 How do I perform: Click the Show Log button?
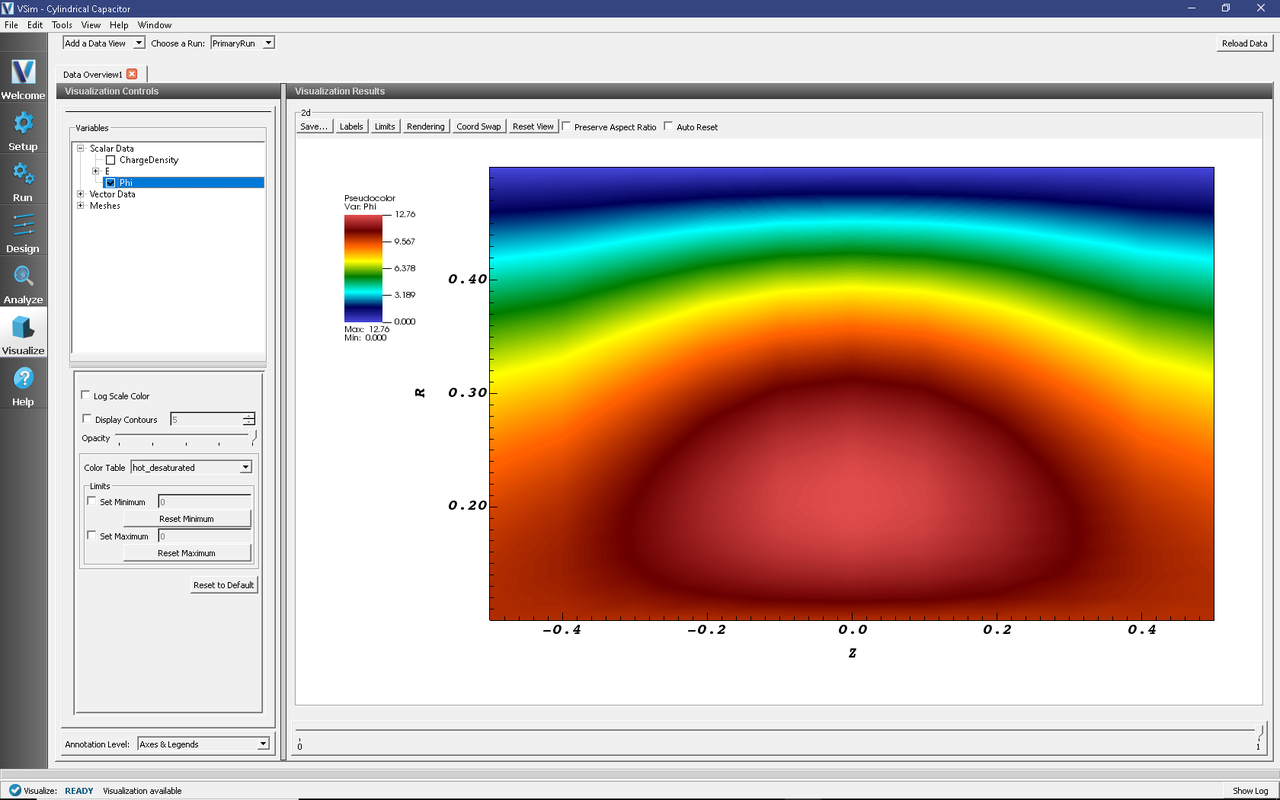click(1250, 790)
